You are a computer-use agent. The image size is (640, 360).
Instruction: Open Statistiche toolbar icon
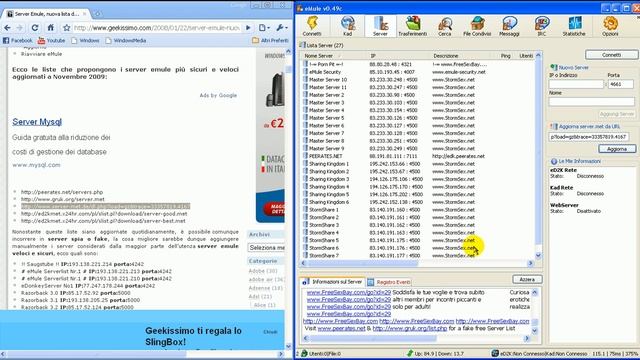[x=574, y=26]
